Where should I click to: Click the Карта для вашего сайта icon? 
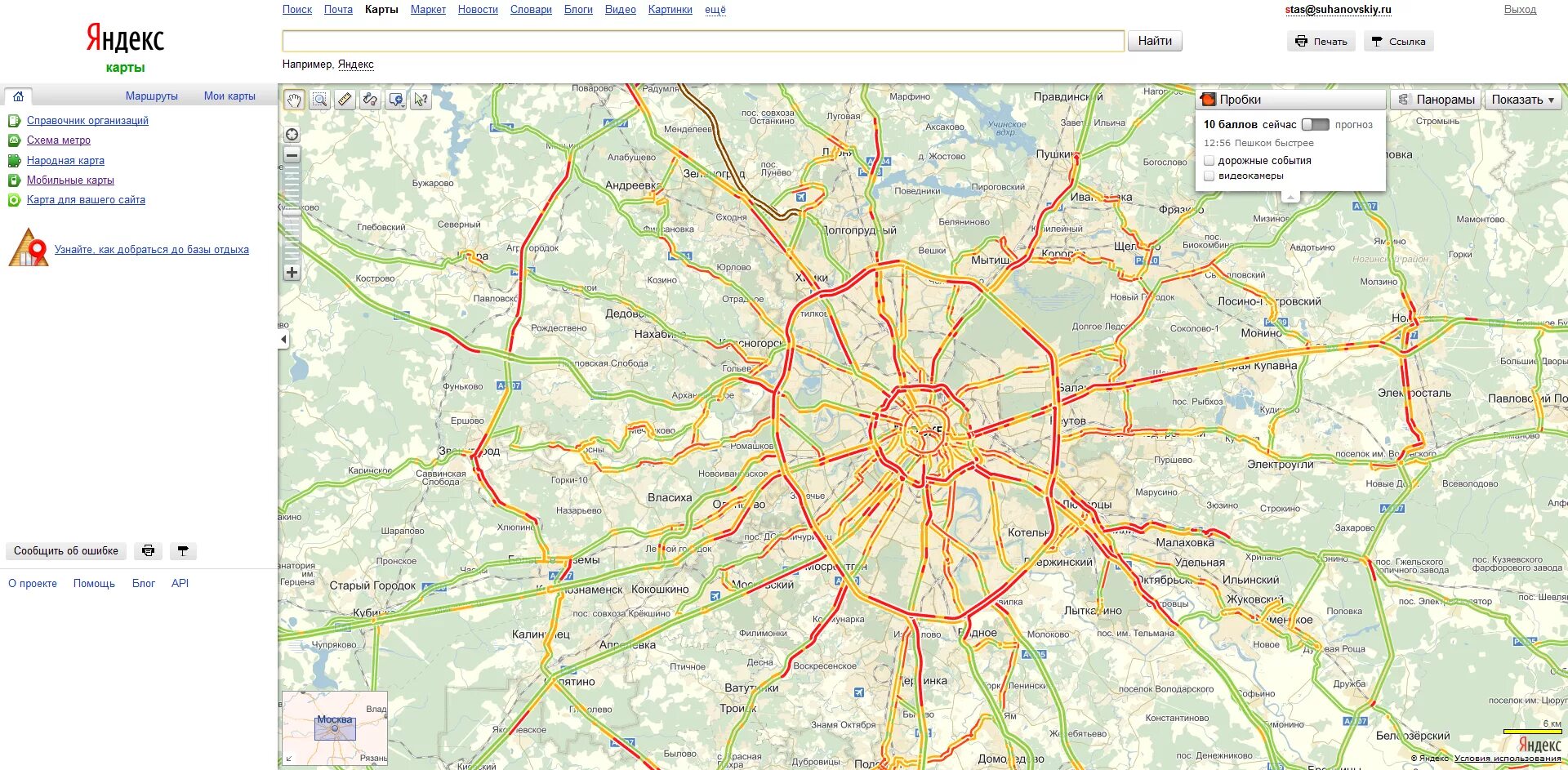(x=14, y=200)
